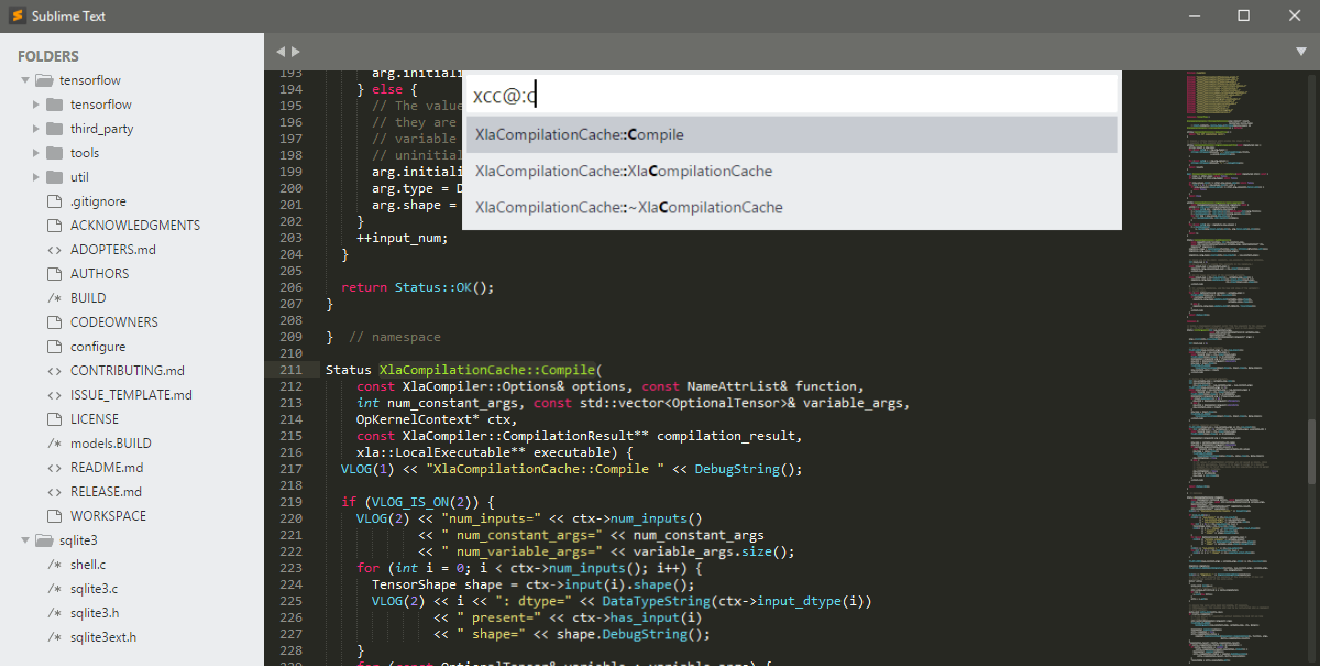Click the configure file icon
The width and height of the screenshot is (1320, 666).
(x=55, y=346)
